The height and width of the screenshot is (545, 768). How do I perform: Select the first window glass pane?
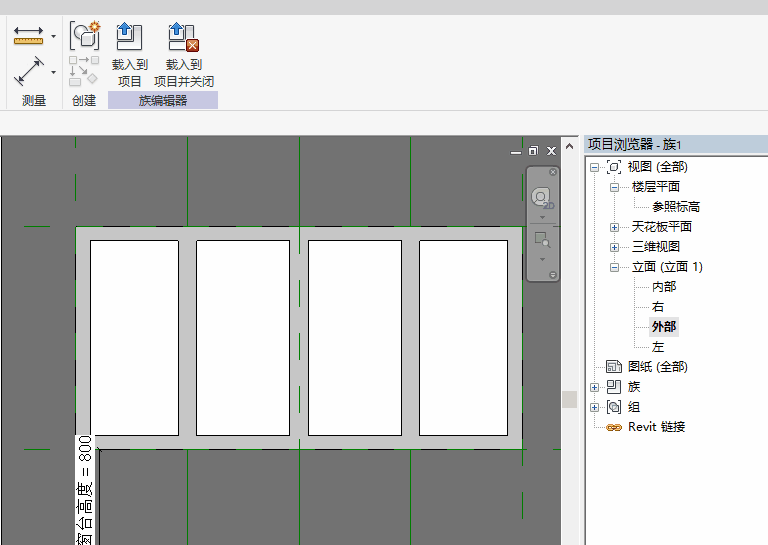[x=134, y=338]
